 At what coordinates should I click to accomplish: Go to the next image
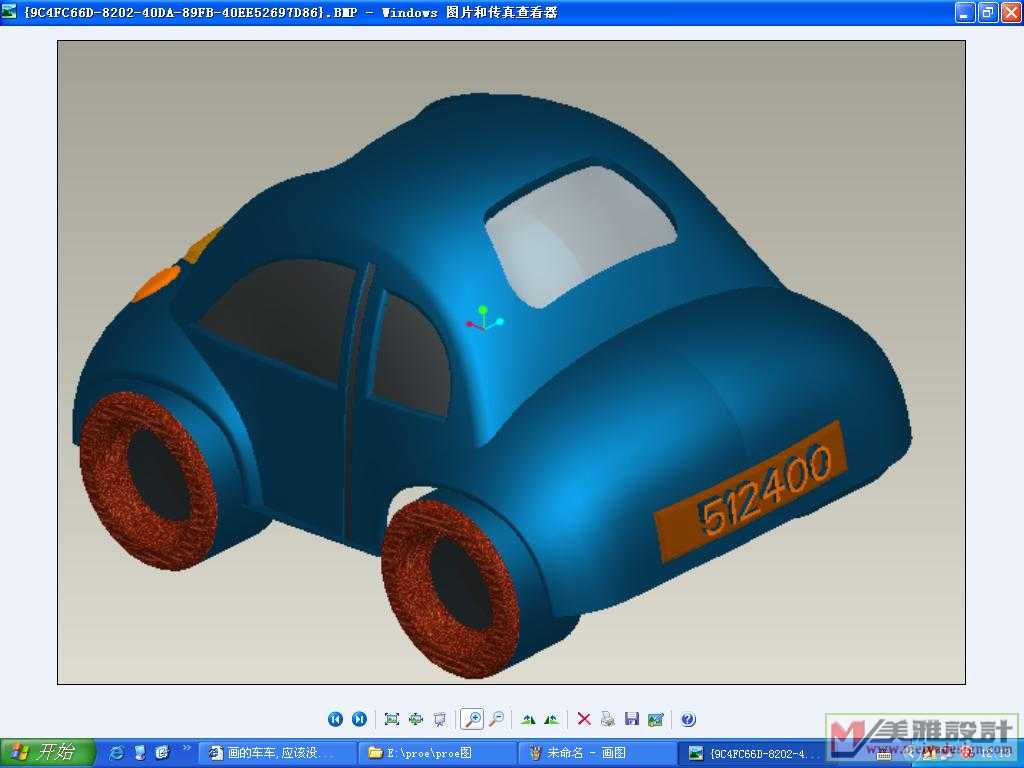click(359, 719)
